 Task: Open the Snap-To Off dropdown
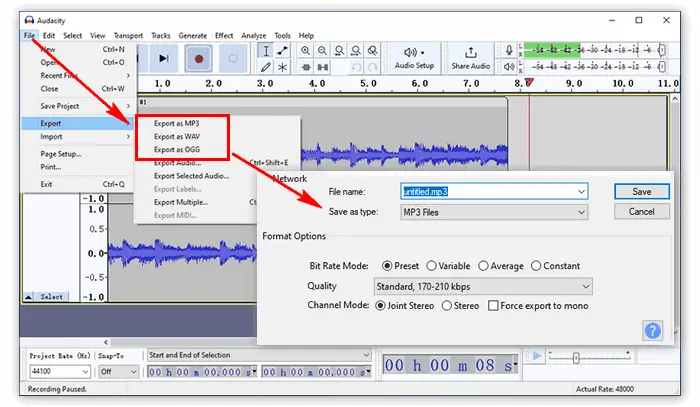click(118, 371)
